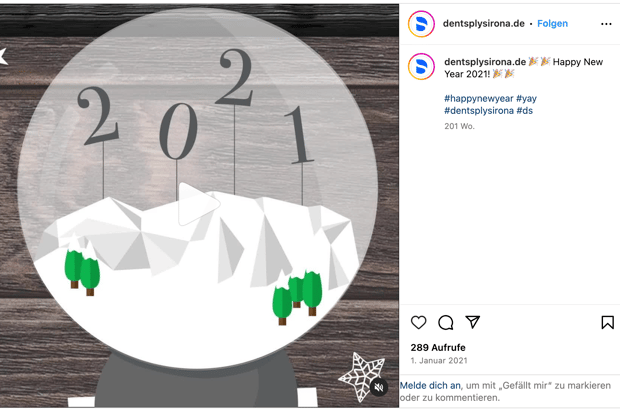Open the #yay hashtag
This screenshot has width=620, height=414.
pyautogui.click(x=526, y=98)
